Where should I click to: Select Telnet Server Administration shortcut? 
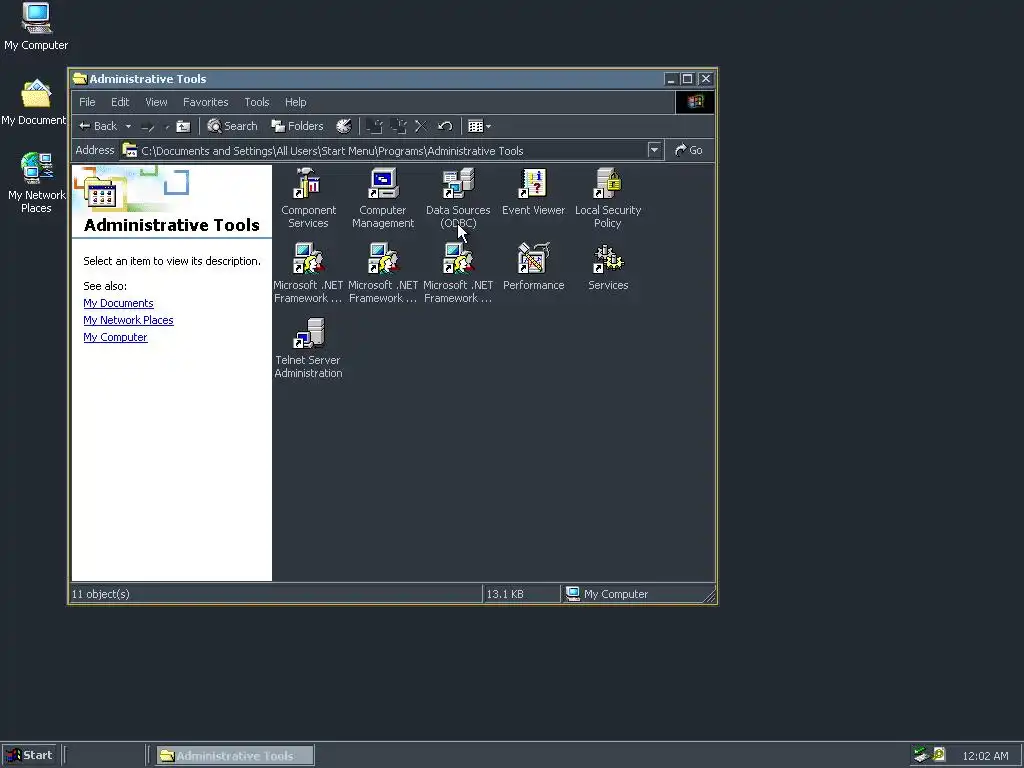coord(308,348)
